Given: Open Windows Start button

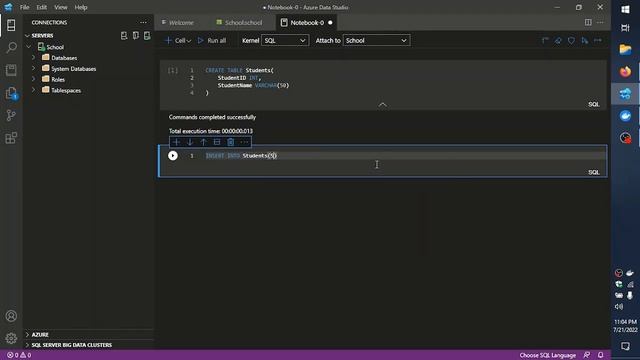Looking at the screenshot, I should (625, 9).
